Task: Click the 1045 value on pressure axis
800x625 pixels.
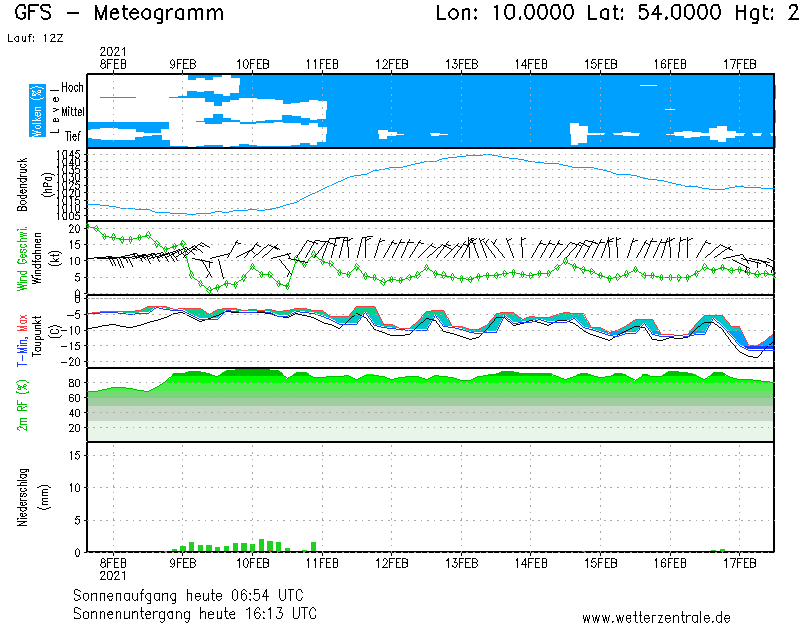Action: click(x=69, y=153)
